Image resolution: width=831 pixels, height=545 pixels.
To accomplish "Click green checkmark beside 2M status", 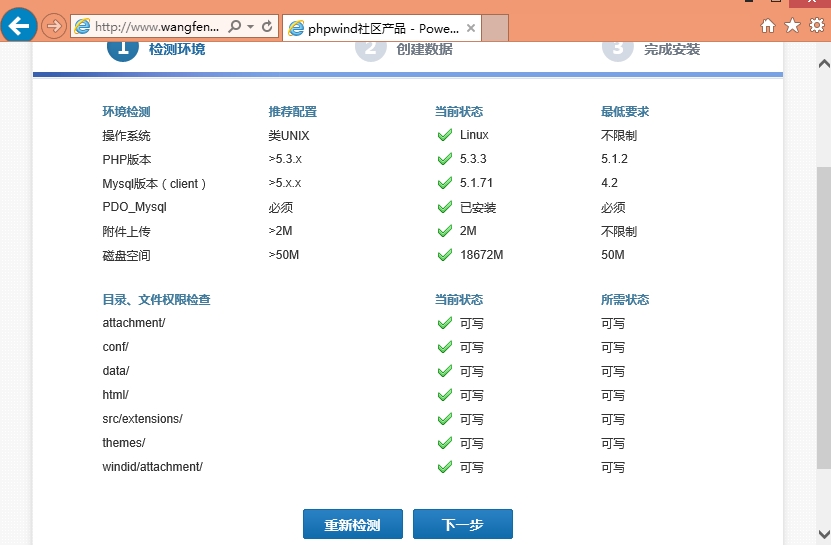I will [445, 231].
